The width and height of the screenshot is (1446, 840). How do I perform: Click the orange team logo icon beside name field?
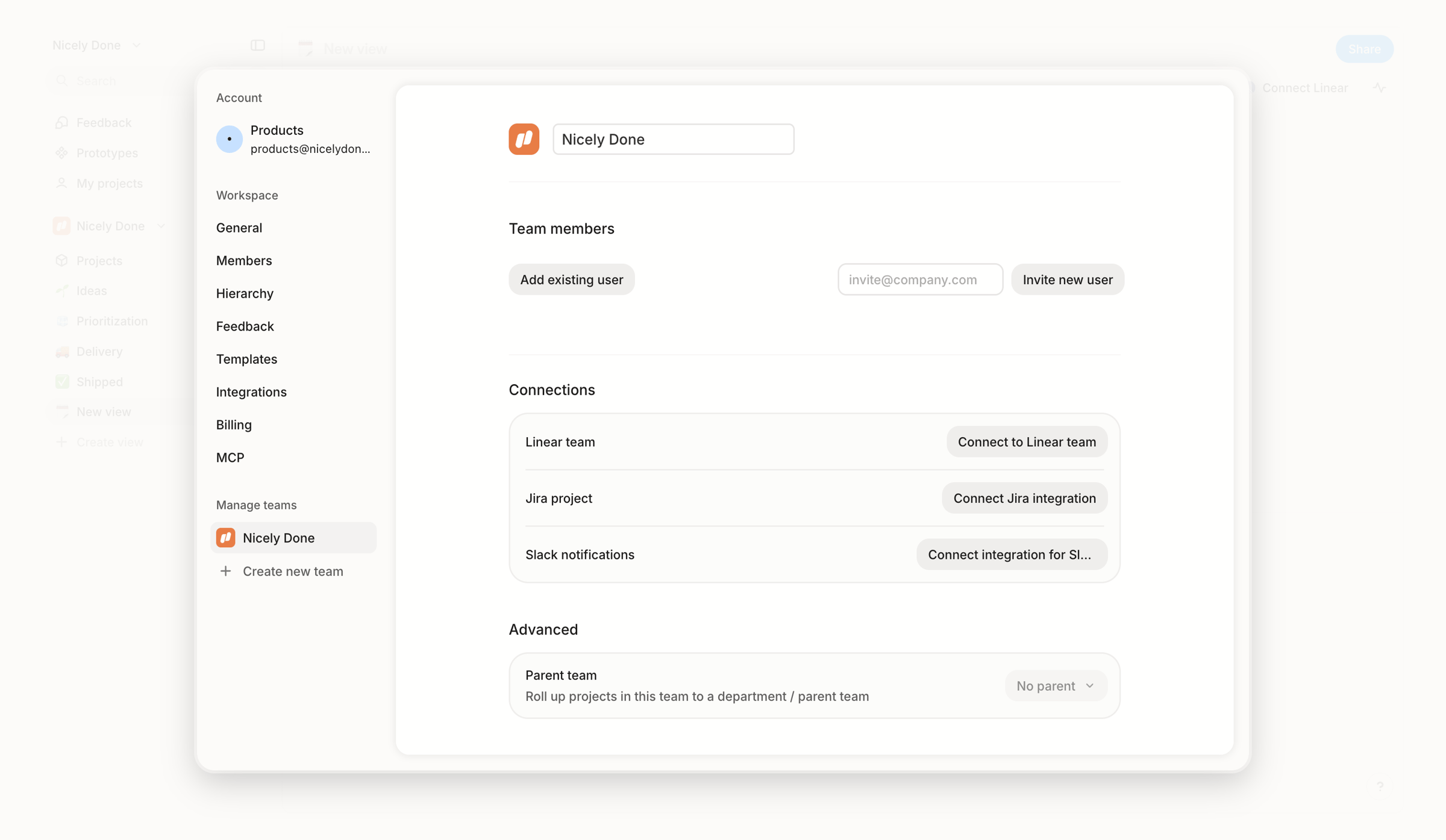[x=524, y=139]
